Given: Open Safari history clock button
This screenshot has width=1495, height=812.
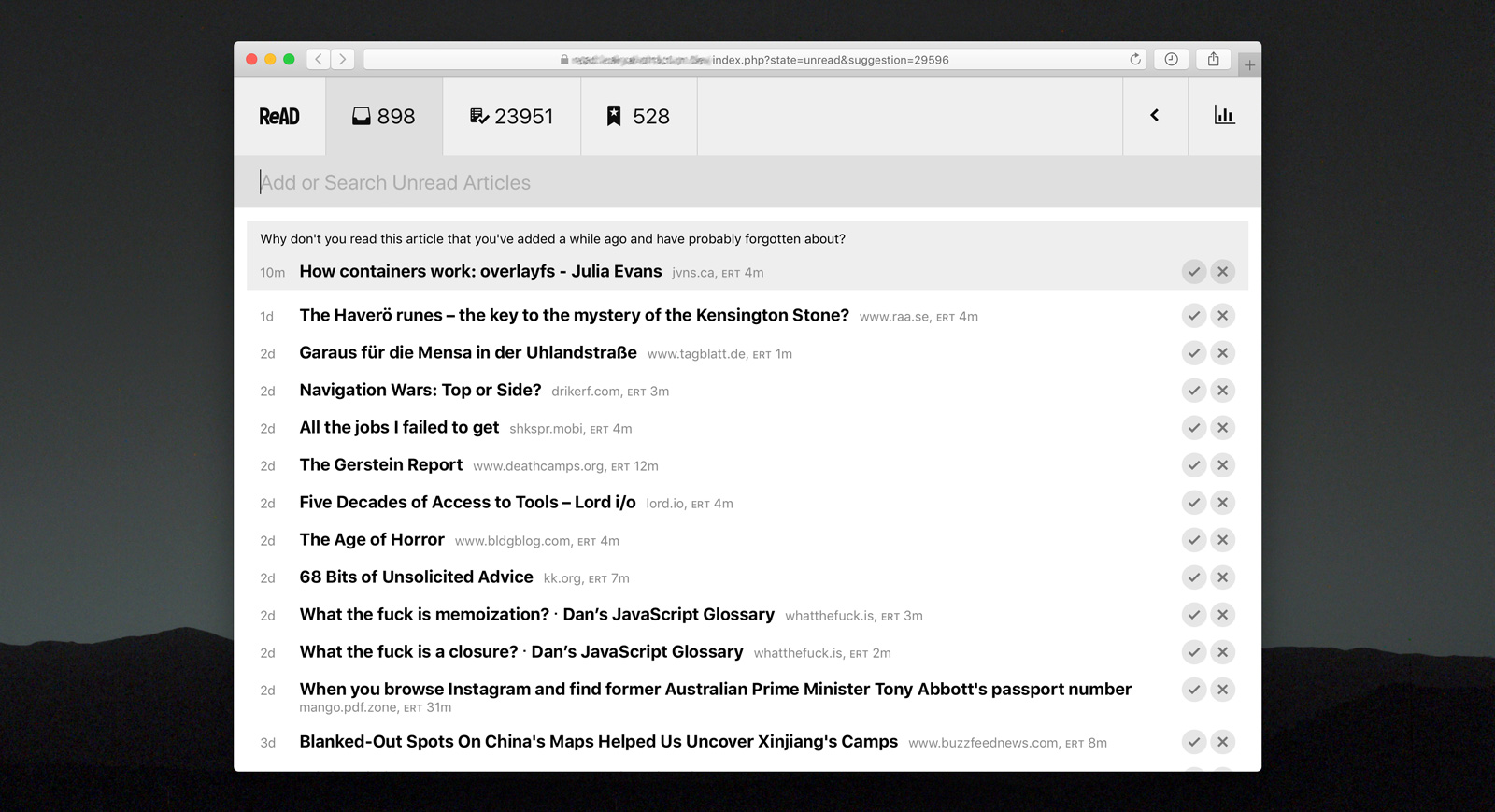Looking at the screenshot, I should pyautogui.click(x=1171, y=60).
